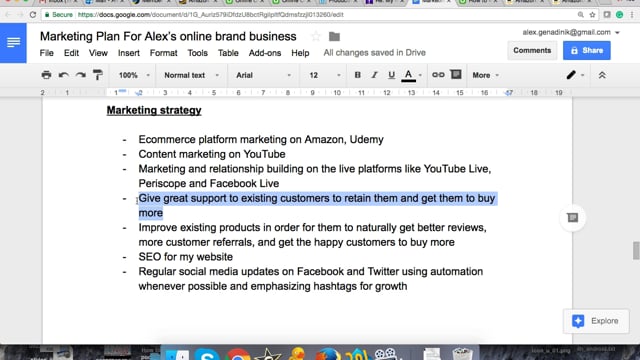
Task: Open browser zoom magnifier icon
Action: (x=580, y=15)
